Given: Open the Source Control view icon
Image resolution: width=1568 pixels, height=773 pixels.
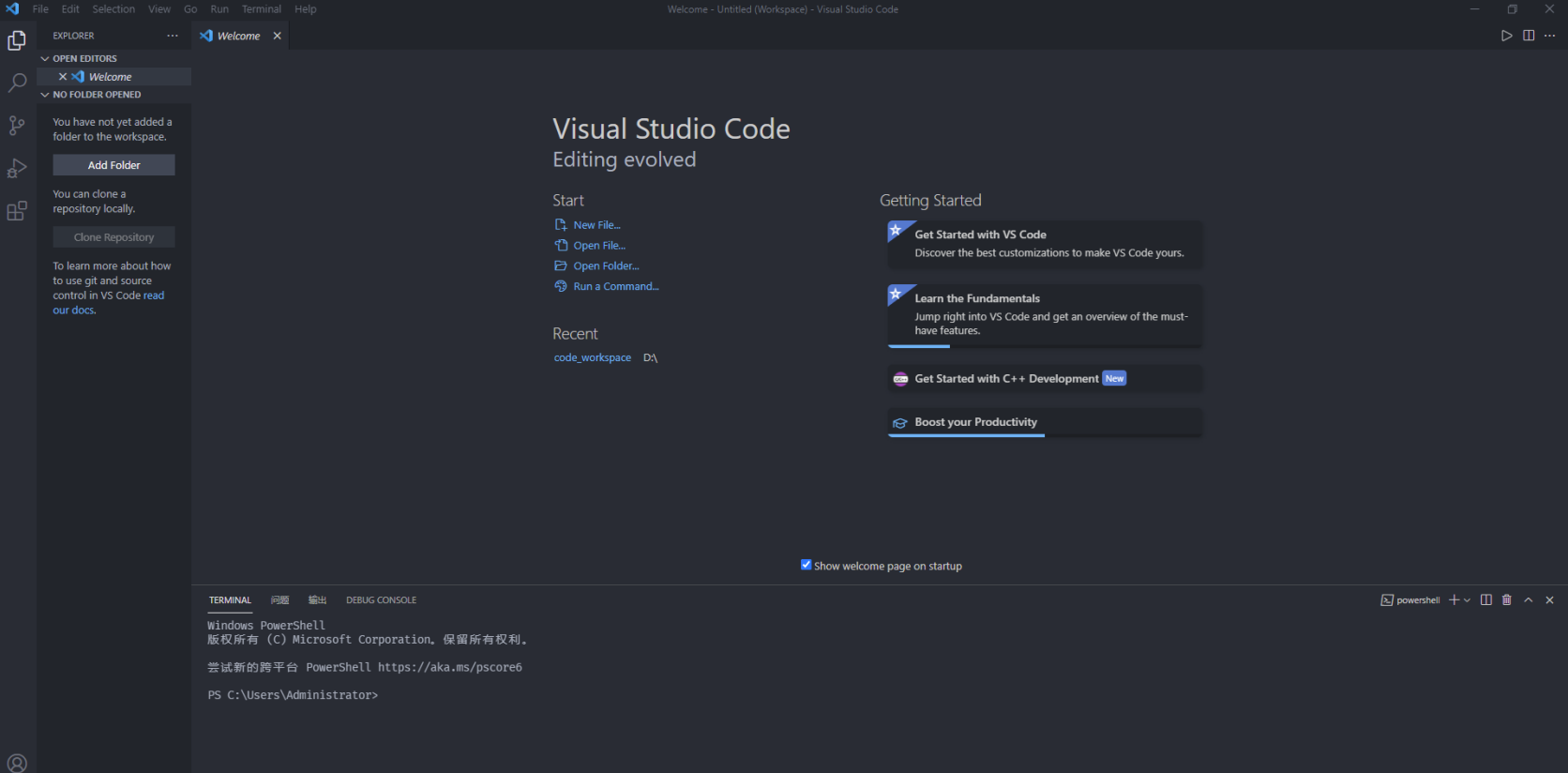Looking at the screenshot, I should pyautogui.click(x=17, y=126).
